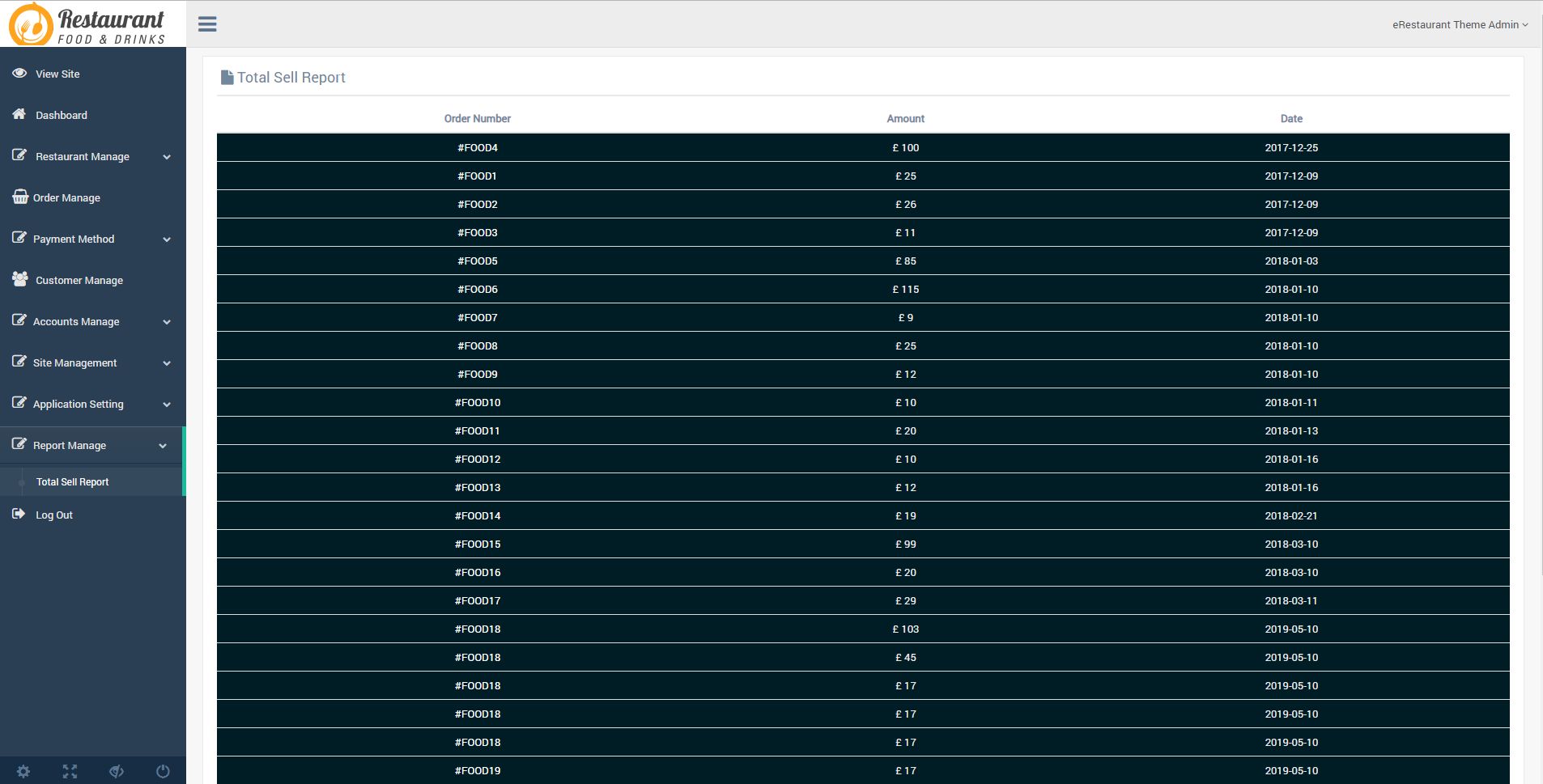The height and width of the screenshot is (784, 1543).
Task: Expand the Restaurant Manage chevron
Action: pyautogui.click(x=167, y=157)
